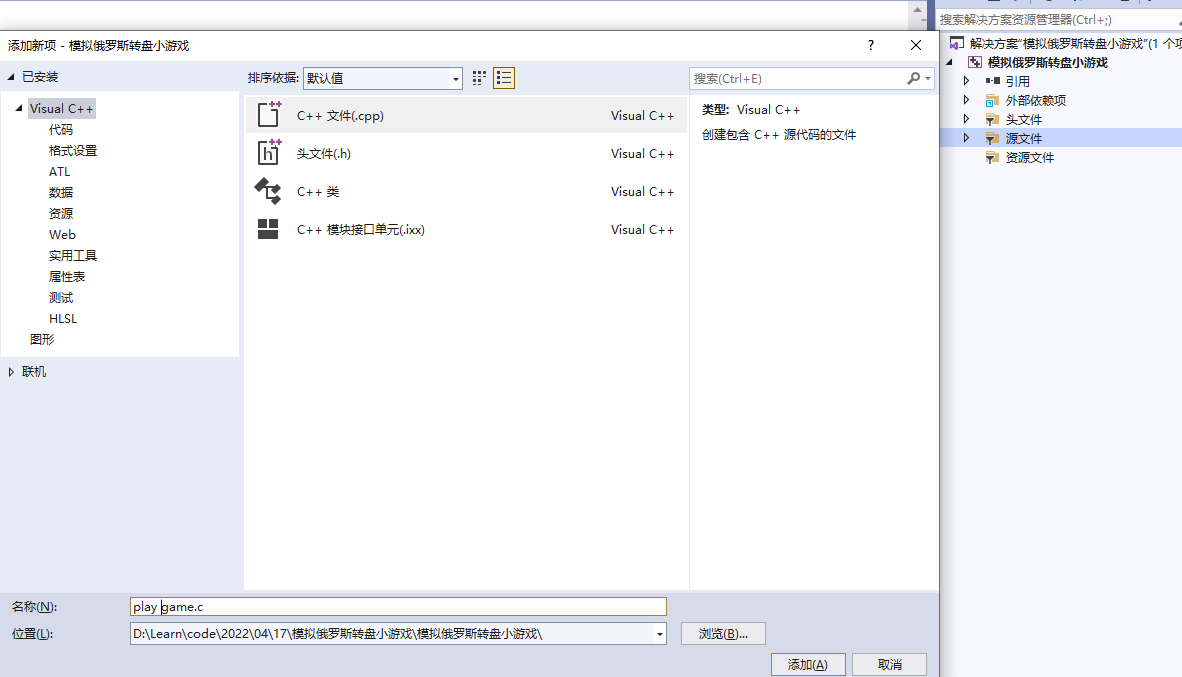Expand the 源文件 node in Solution Explorer
1182x677 pixels.
click(x=966, y=138)
